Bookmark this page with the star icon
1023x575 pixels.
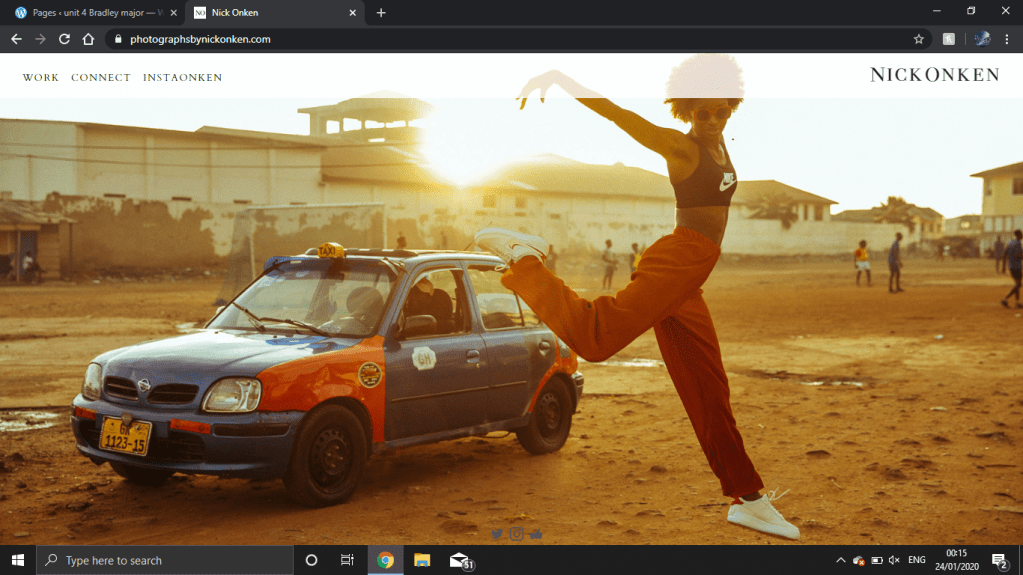pyautogui.click(x=918, y=39)
